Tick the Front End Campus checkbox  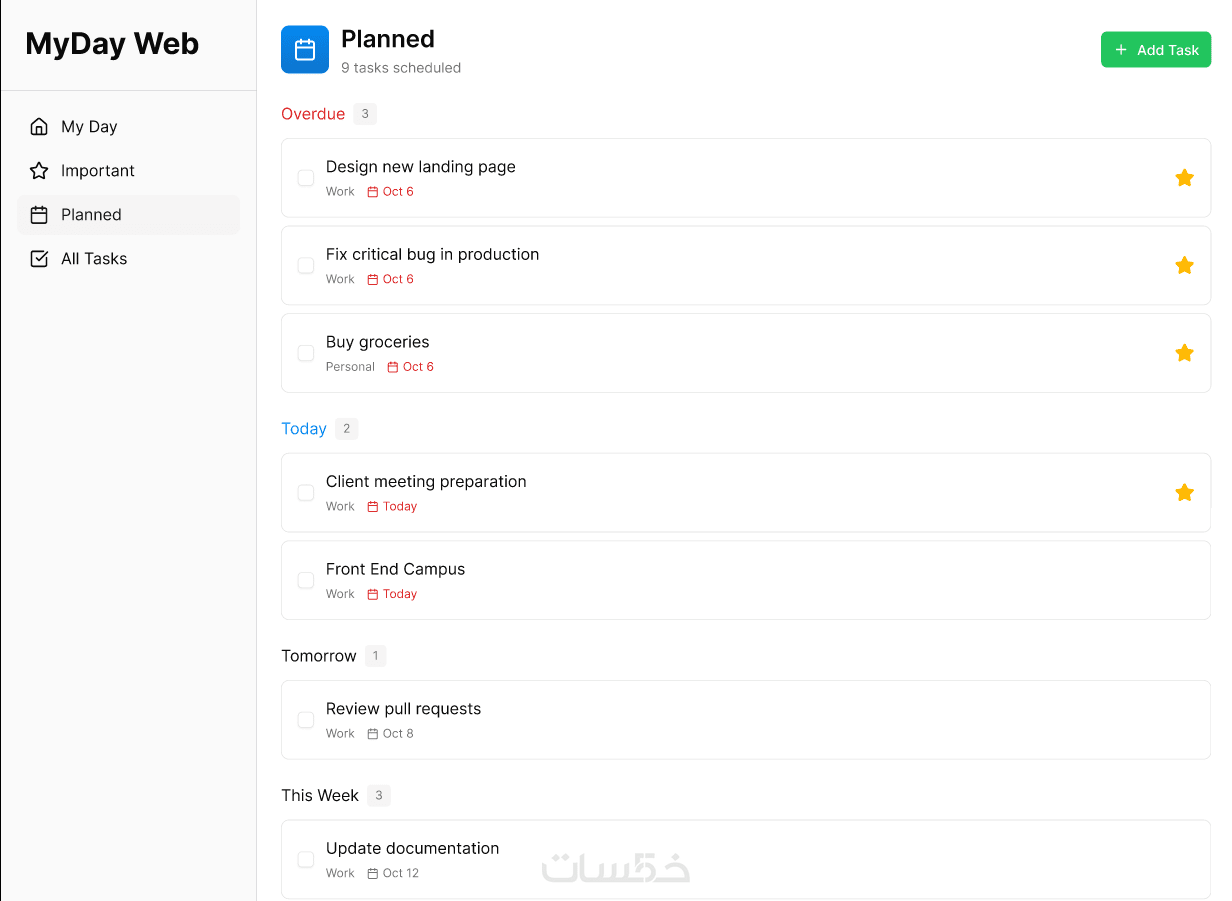pos(306,580)
